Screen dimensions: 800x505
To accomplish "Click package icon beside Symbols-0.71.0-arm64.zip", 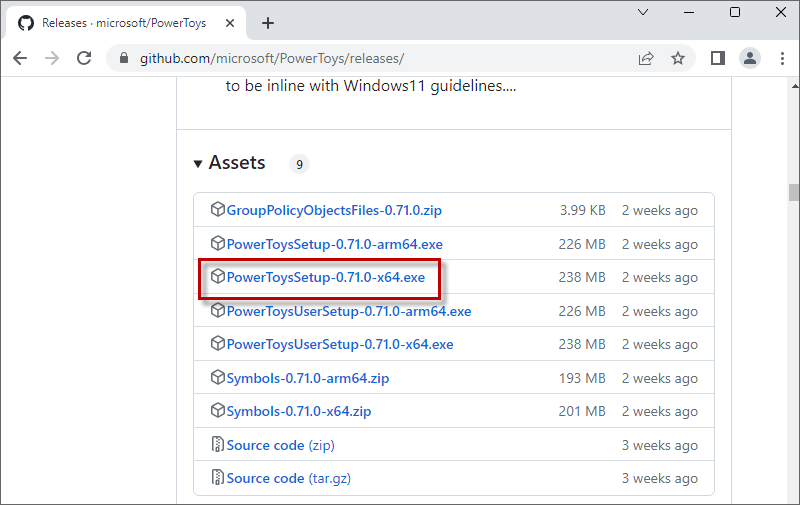I will [218, 377].
